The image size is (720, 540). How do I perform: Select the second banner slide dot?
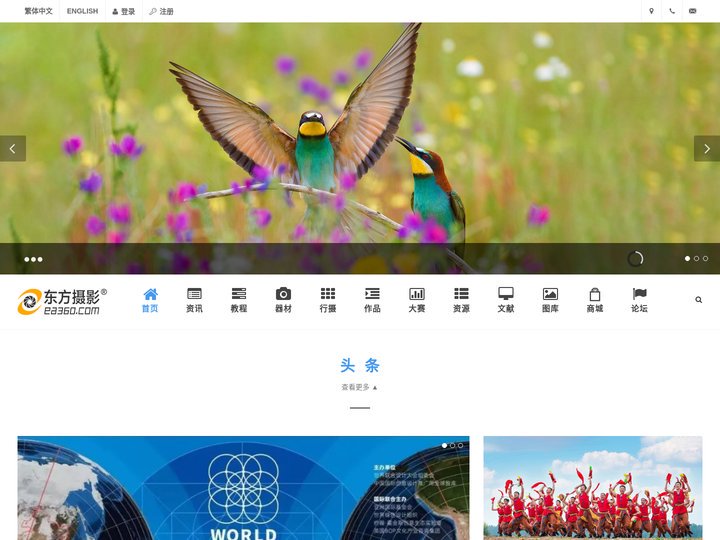click(x=697, y=259)
